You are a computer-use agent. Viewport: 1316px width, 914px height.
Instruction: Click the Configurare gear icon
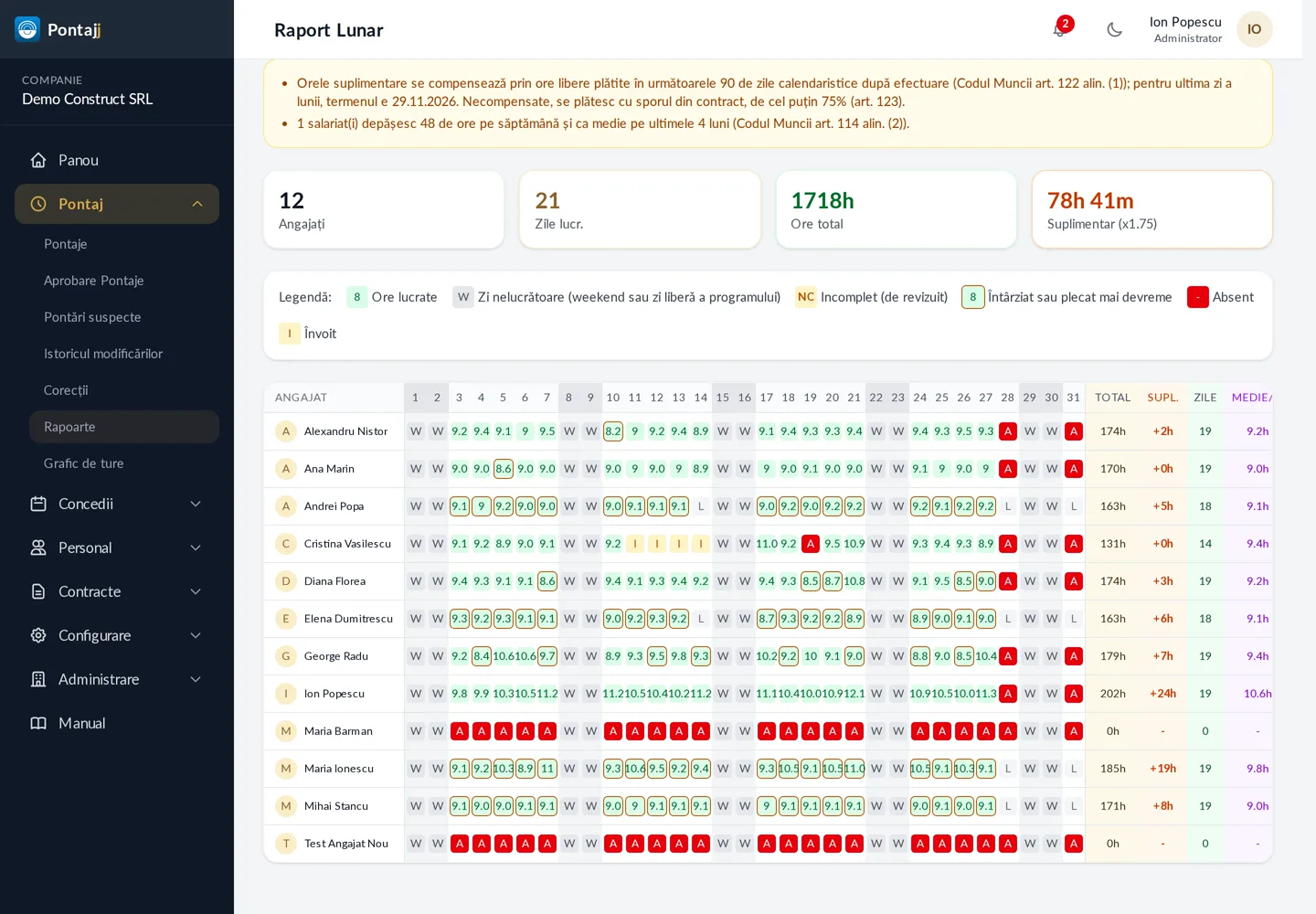click(x=38, y=635)
